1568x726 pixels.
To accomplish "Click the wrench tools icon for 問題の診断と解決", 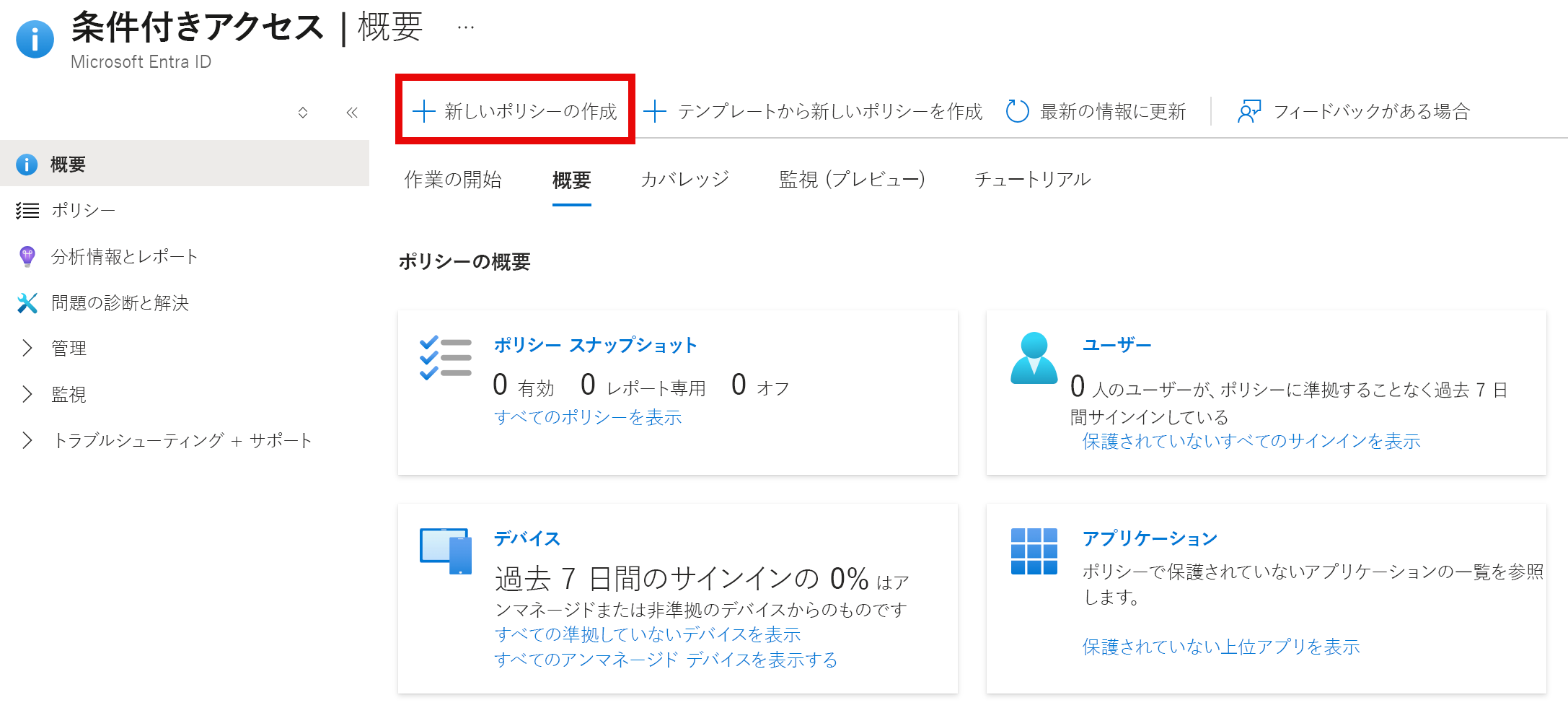I will (x=27, y=303).
